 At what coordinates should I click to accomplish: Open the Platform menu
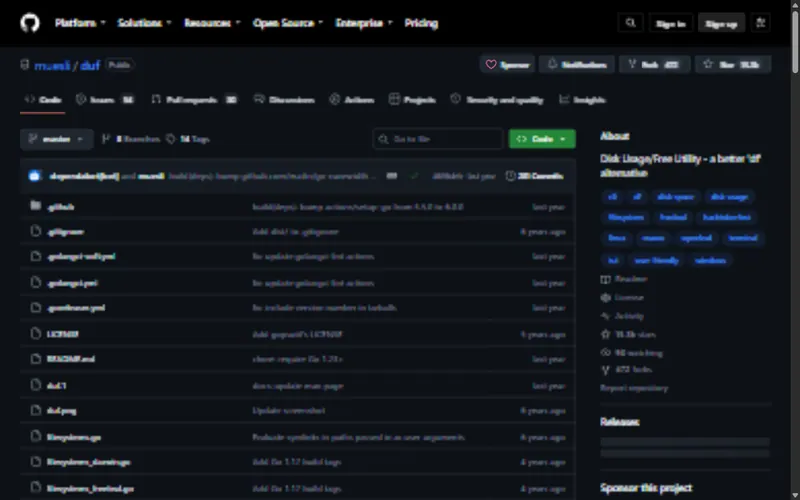point(80,23)
